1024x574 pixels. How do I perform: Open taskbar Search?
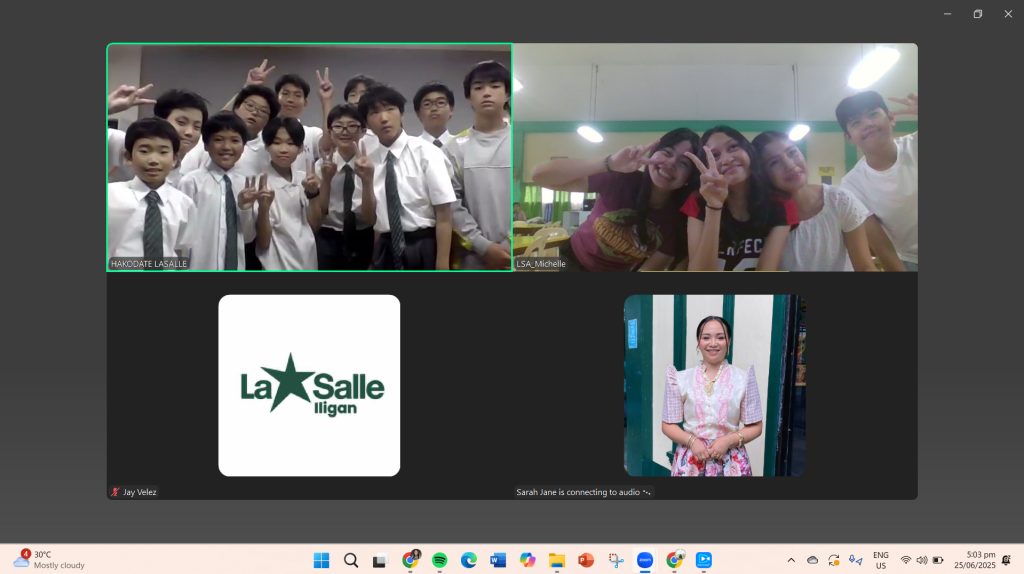tap(351, 560)
